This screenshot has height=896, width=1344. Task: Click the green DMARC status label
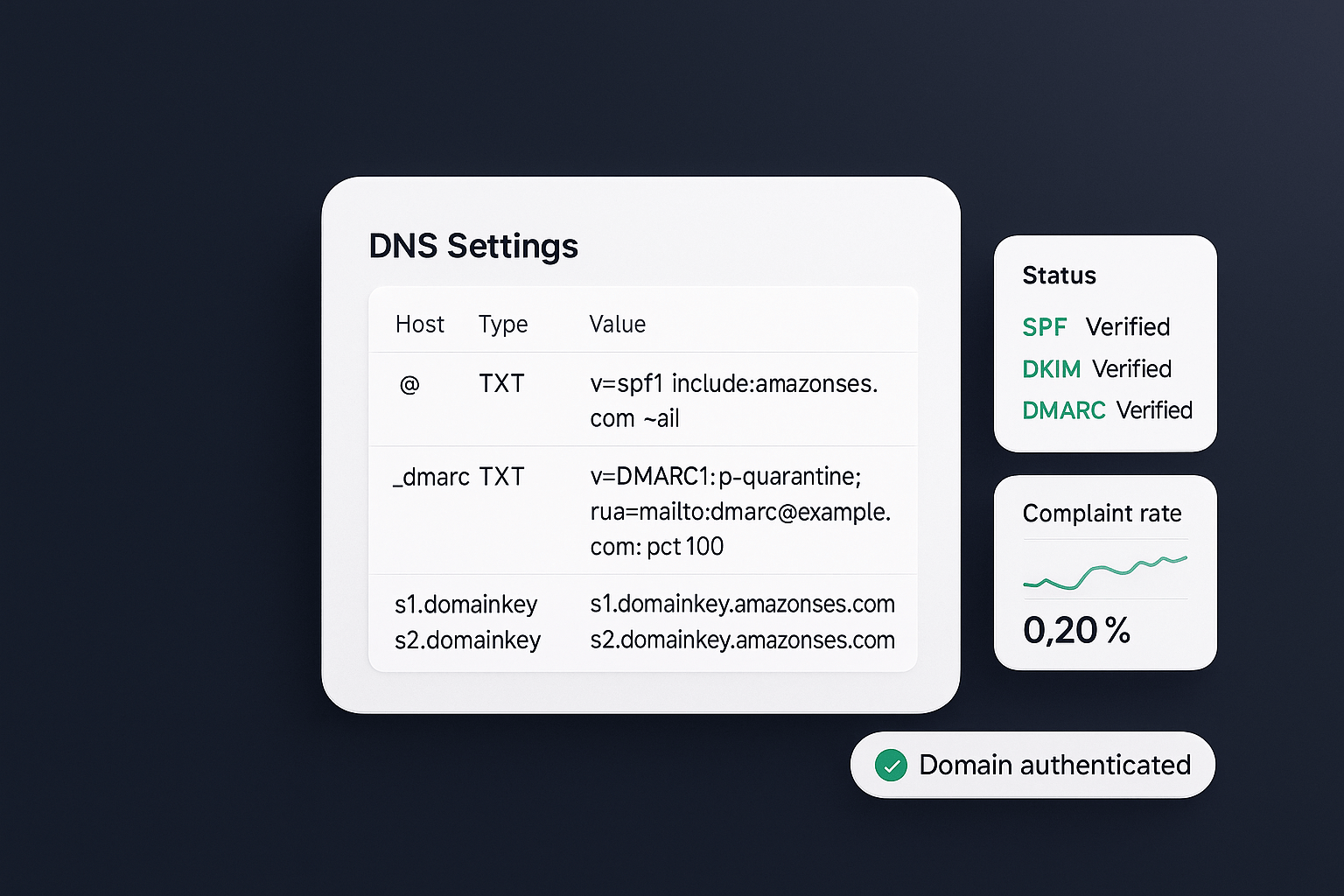pos(1063,410)
